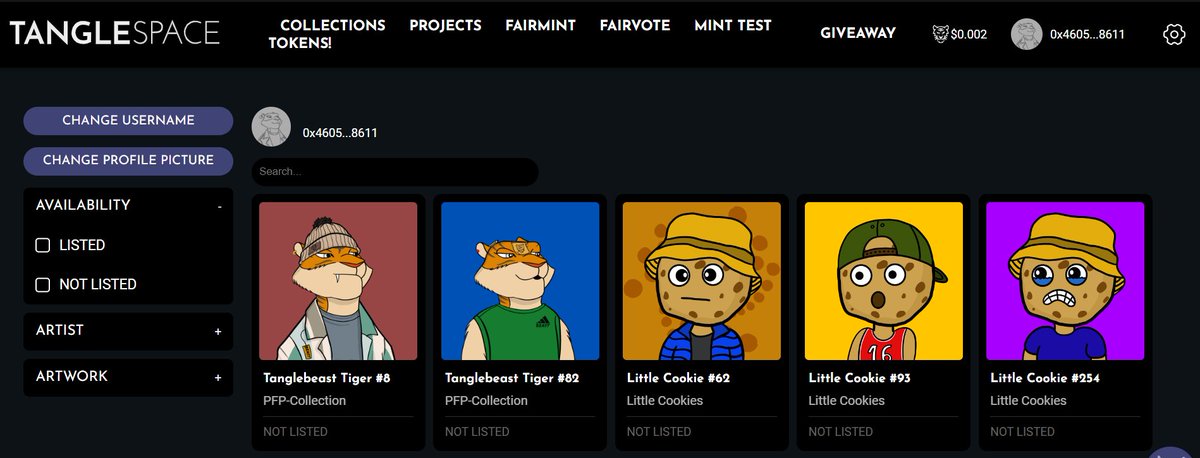Click the profile avatar above search
This screenshot has width=1200, height=458.
point(271,127)
